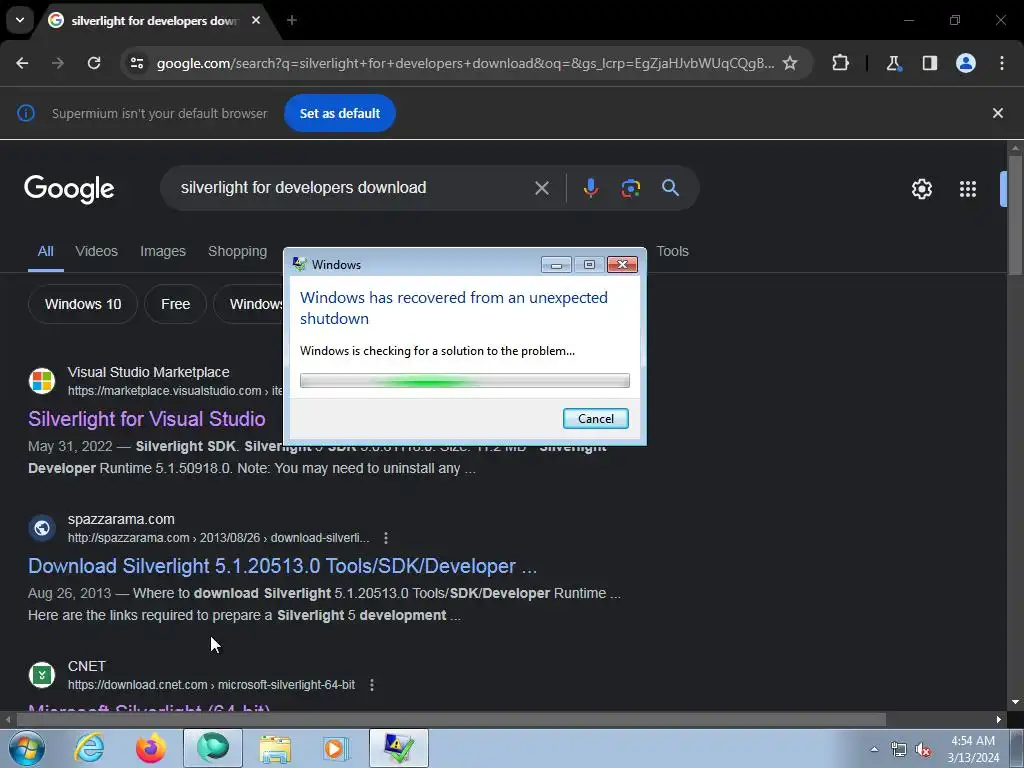1024x768 pixels.
Task: Cancel the Windows solution check
Action: [596, 419]
